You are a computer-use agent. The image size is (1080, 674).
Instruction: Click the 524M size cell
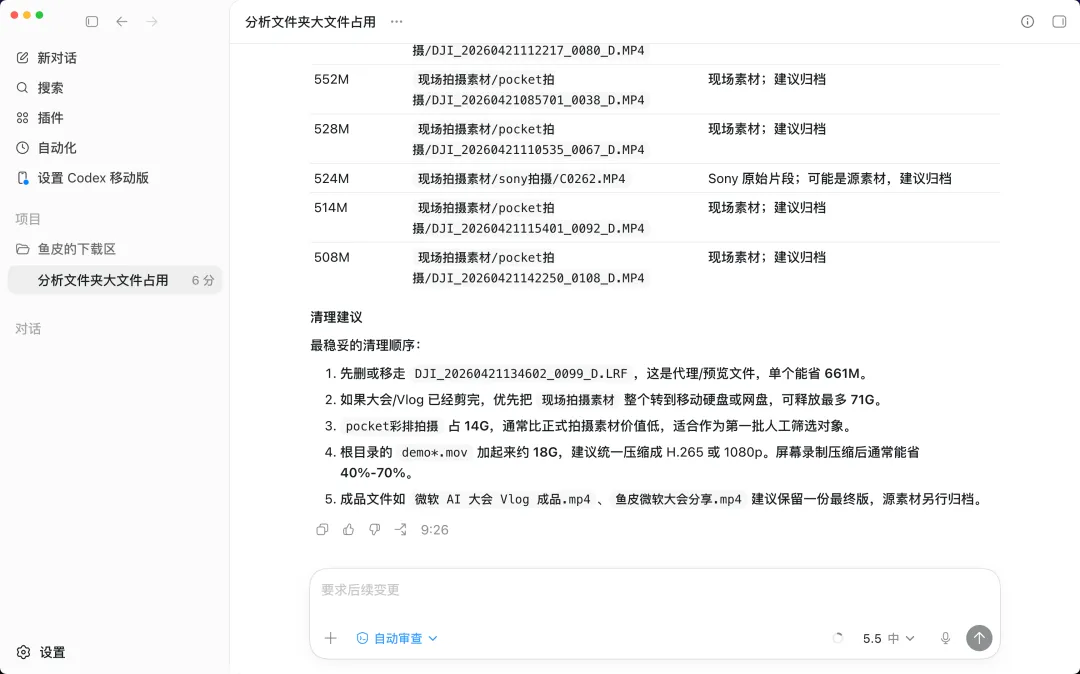pyautogui.click(x=331, y=178)
